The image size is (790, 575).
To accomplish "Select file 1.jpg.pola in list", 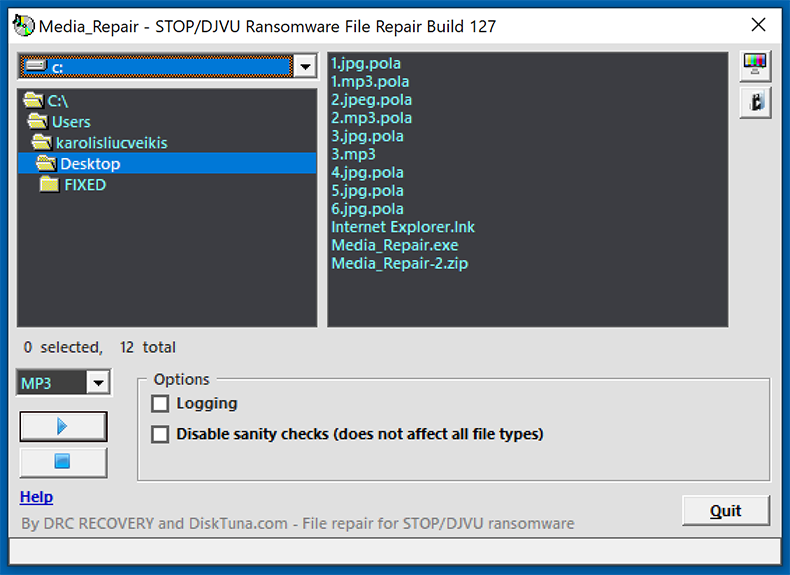I will (366, 63).
